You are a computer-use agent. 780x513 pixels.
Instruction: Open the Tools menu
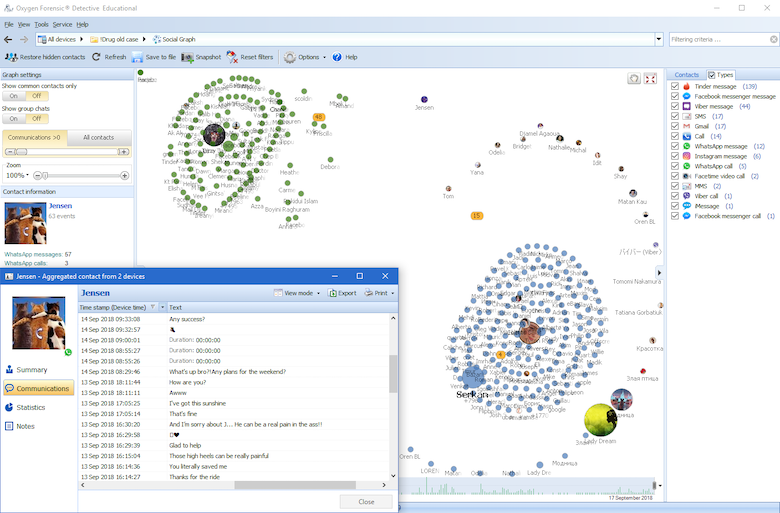41,24
